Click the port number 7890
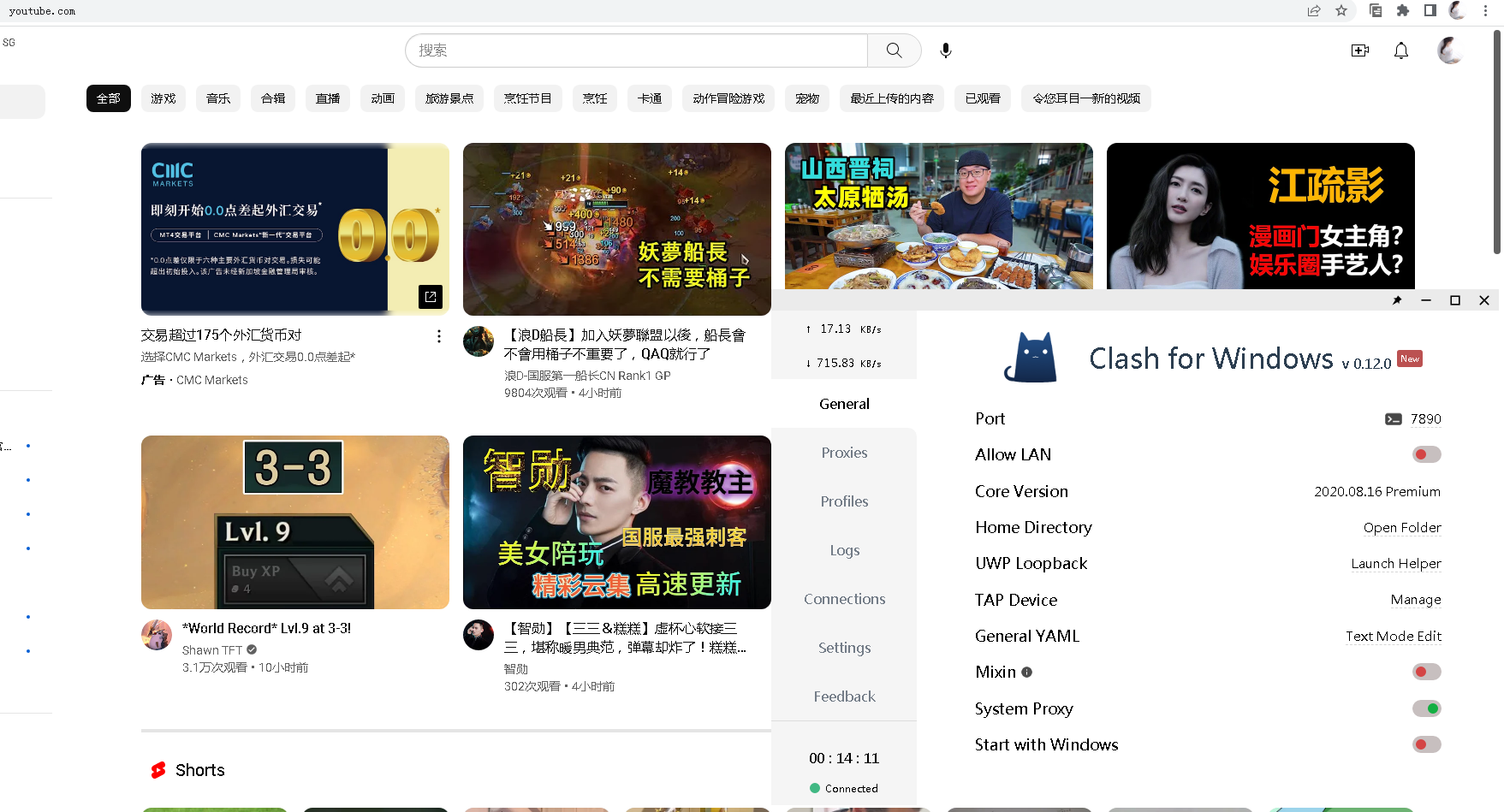This screenshot has height=812, width=1504. click(x=1426, y=419)
